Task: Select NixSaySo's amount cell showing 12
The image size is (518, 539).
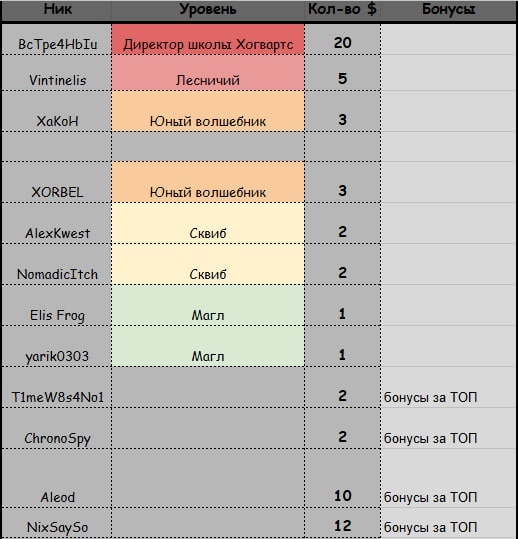Action: point(342,523)
